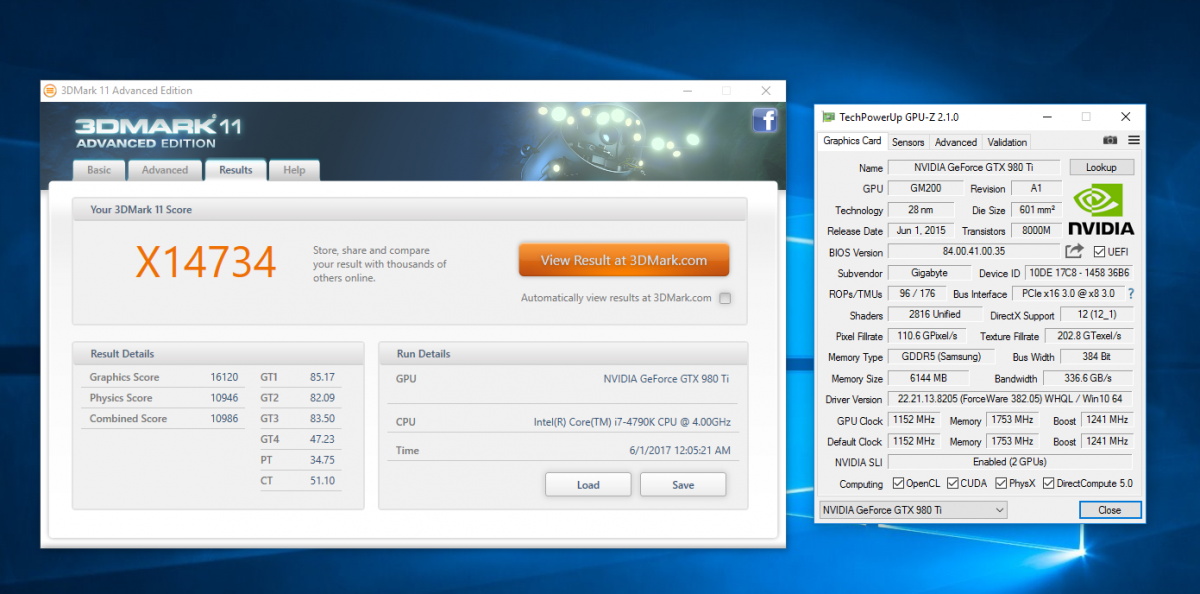The height and width of the screenshot is (594, 1200).
Task: Switch to the Sensors tab in GPU-Z
Action: 908,142
